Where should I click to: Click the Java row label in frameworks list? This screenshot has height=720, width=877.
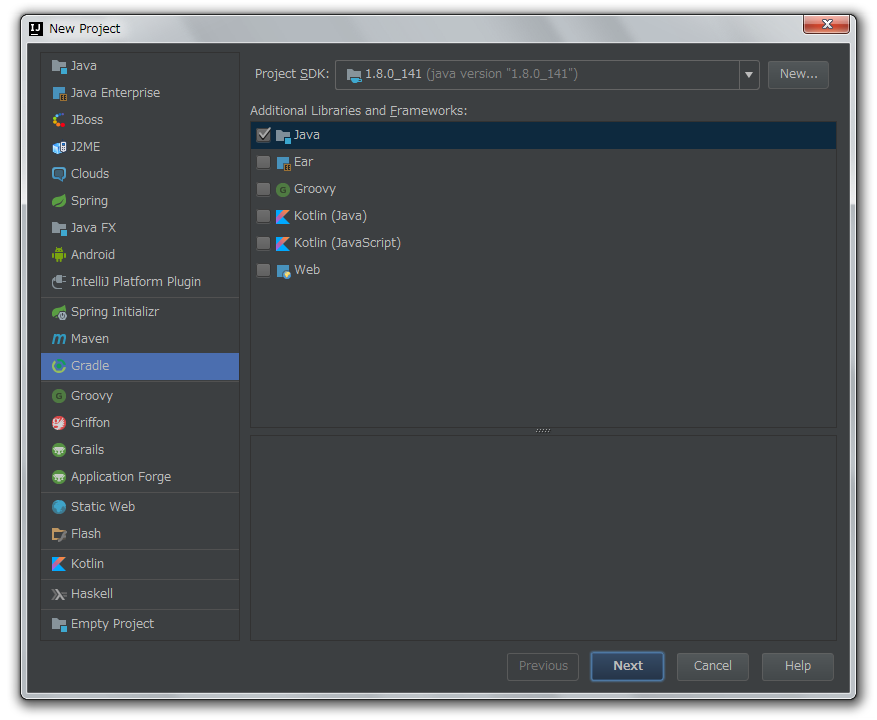pyautogui.click(x=307, y=135)
